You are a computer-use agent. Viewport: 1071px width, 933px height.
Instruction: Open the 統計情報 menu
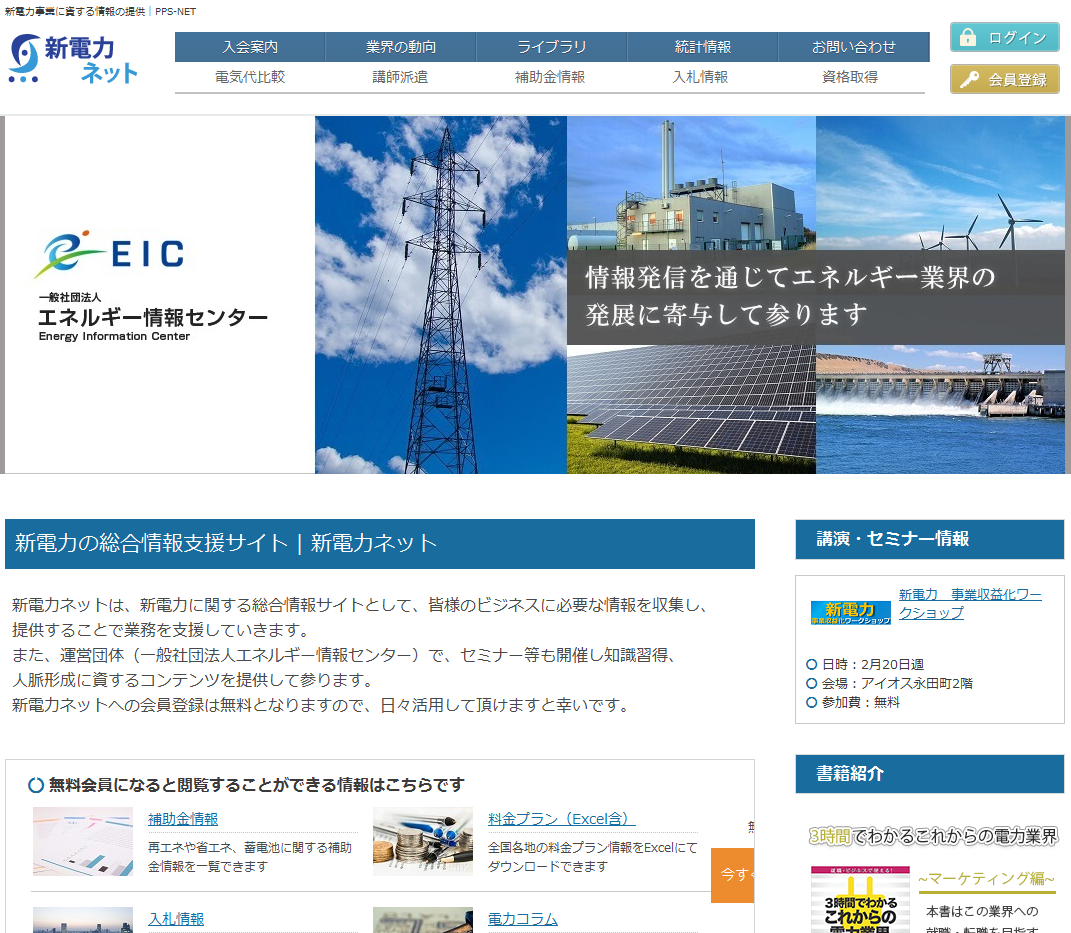(703, 47)
